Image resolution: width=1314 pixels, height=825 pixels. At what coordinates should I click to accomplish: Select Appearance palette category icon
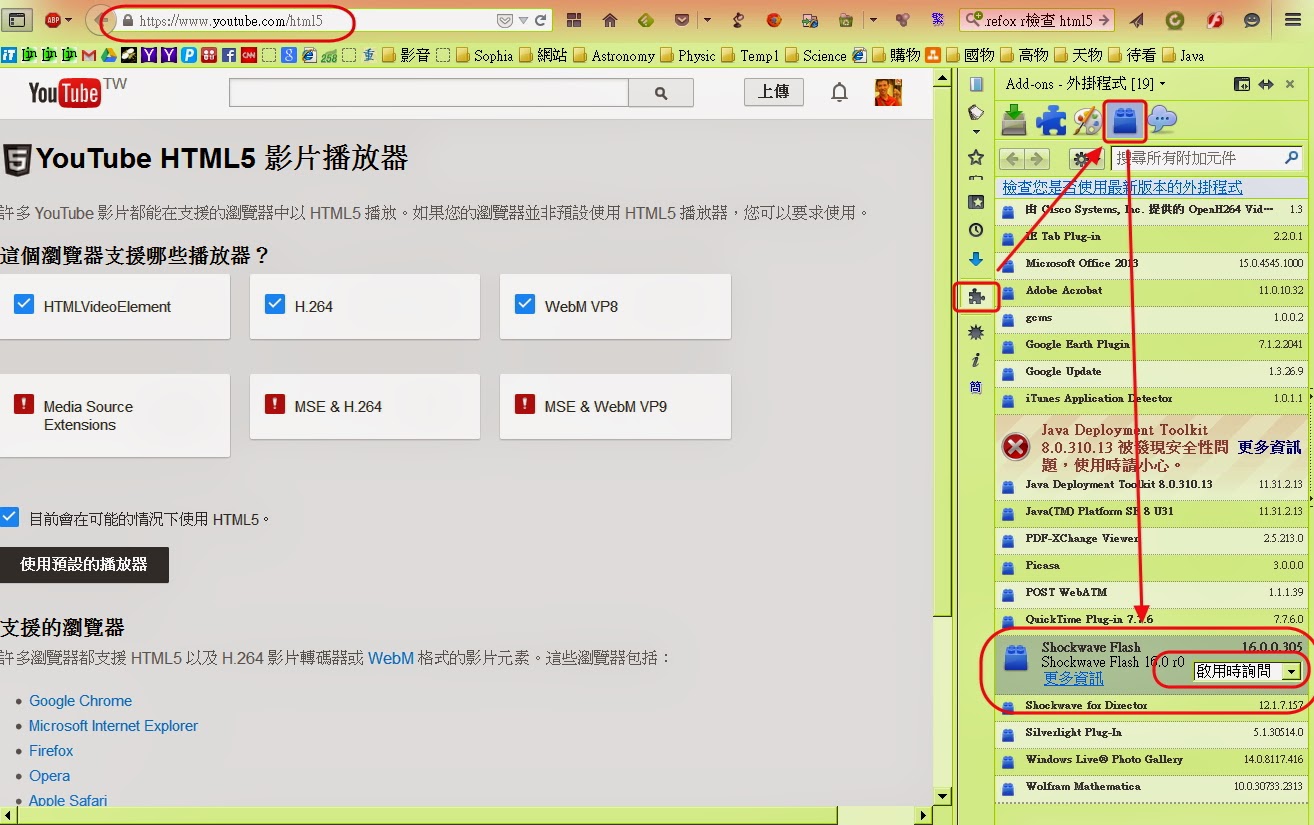point(1087,121)
